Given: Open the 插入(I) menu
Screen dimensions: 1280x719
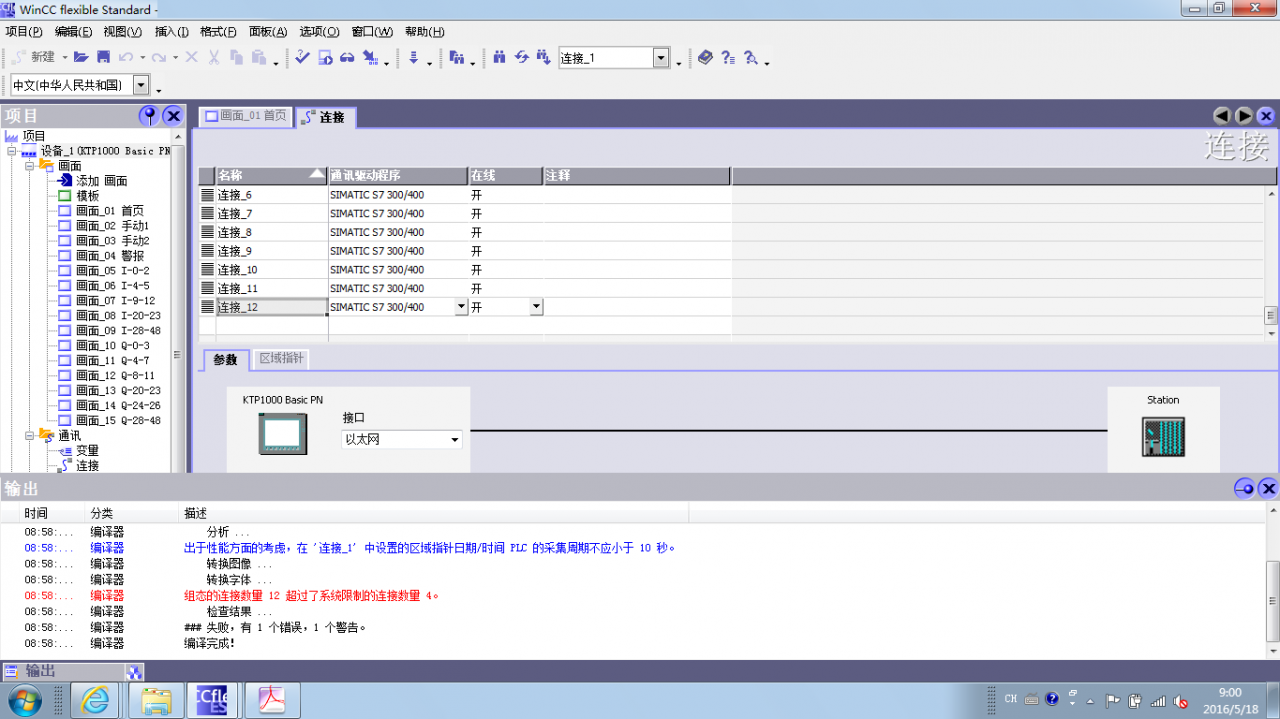Looking at the screenshot, I should (x=172, y=32).
